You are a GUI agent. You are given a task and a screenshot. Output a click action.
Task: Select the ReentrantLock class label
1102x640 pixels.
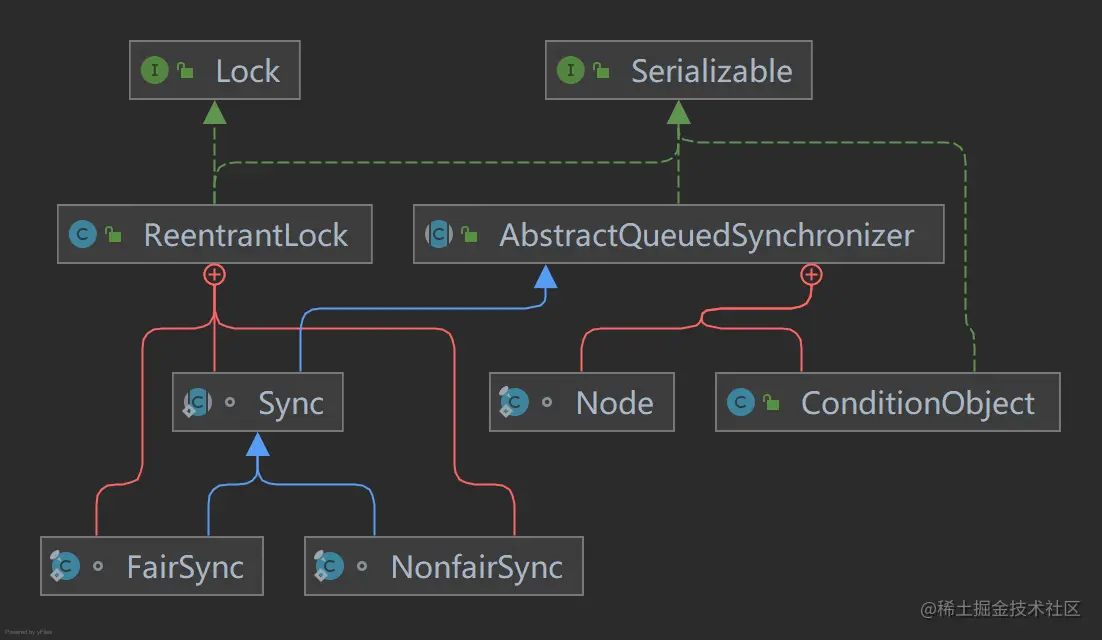(246, 235)
